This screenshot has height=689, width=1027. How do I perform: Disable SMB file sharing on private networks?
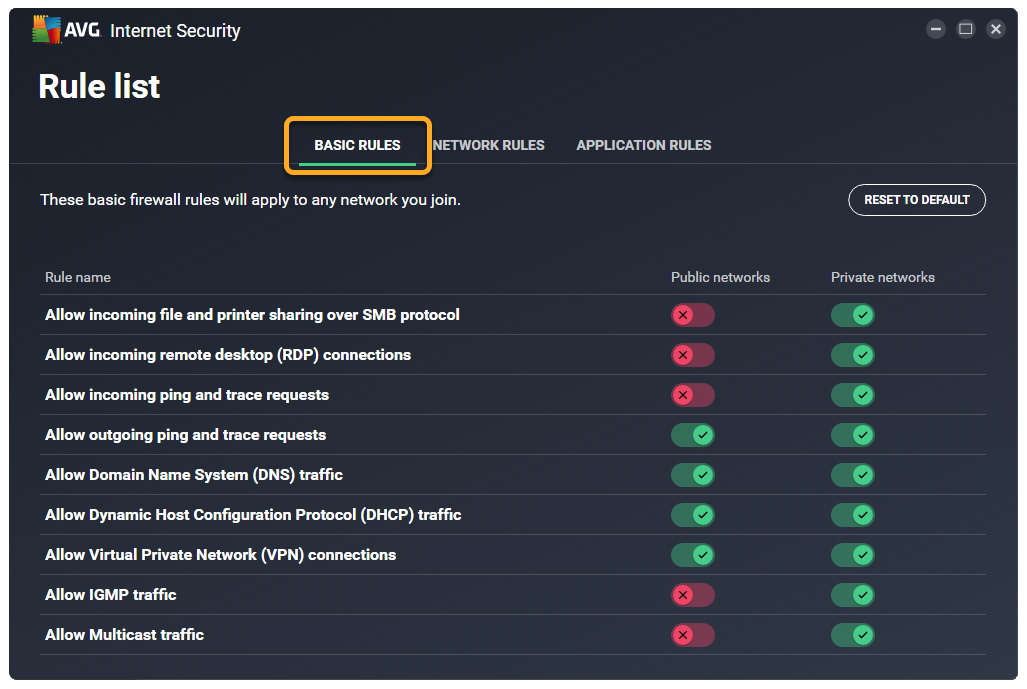point(853,315)
